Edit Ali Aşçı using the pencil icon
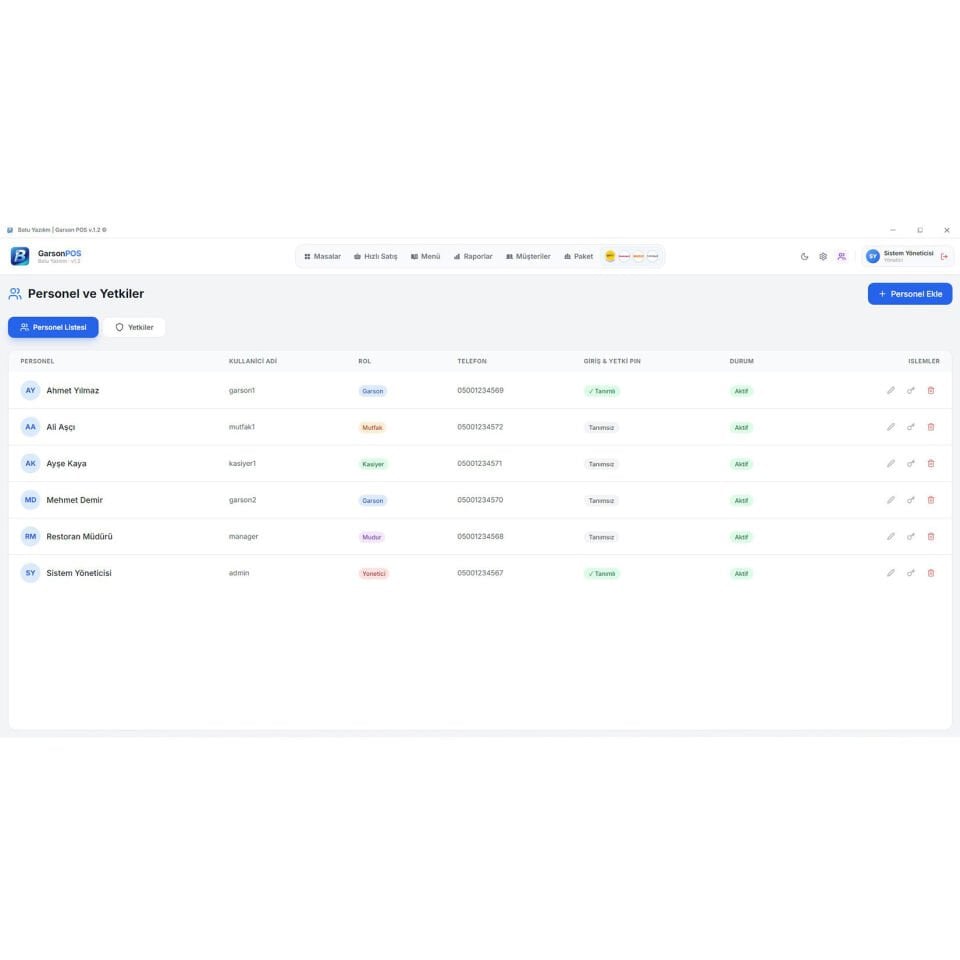 [x=891, y=427]
